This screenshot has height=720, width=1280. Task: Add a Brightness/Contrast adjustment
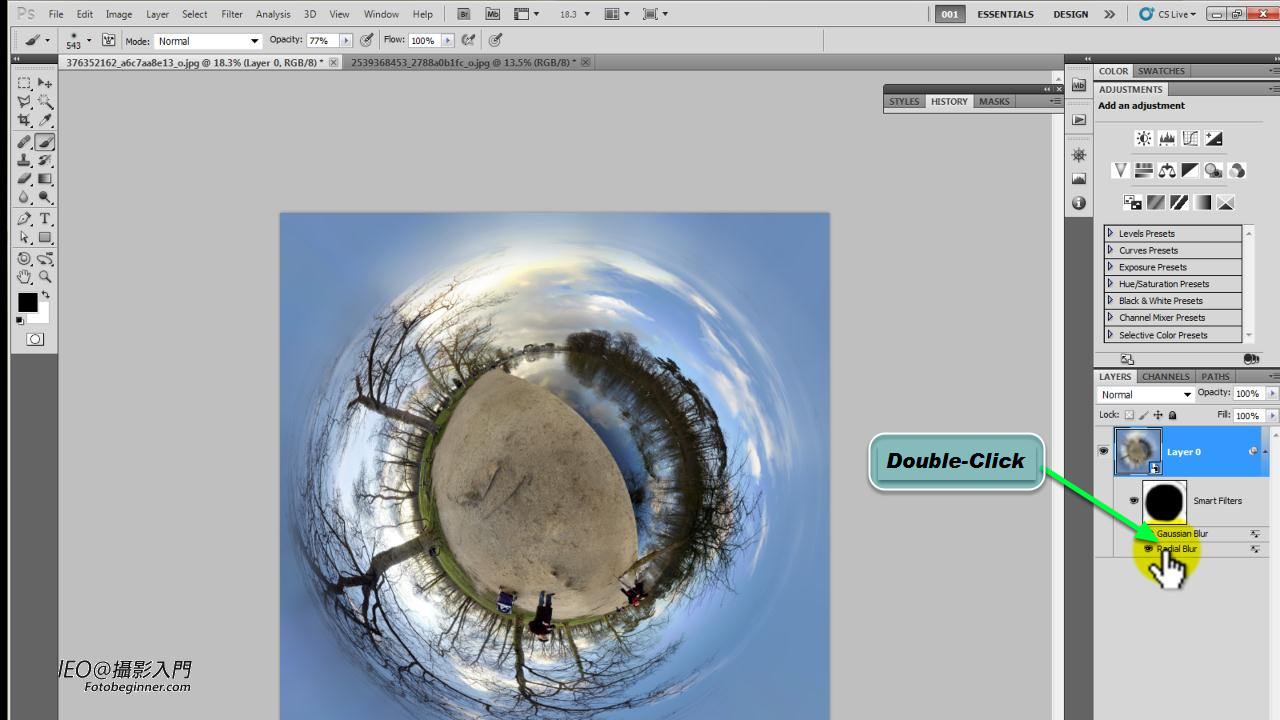pyautogui.click(x=1143, y=139)
